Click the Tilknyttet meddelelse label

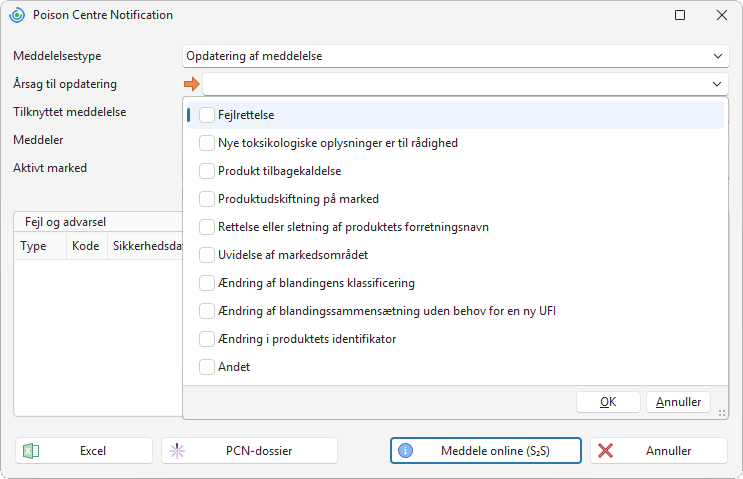[70, 112]
